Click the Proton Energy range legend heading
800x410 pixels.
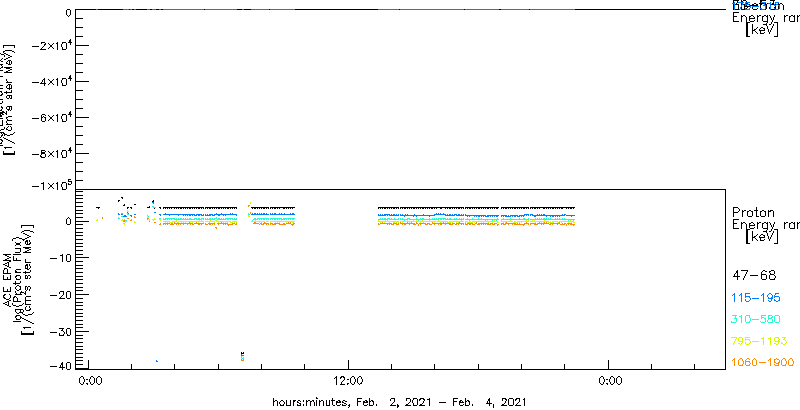765,224
